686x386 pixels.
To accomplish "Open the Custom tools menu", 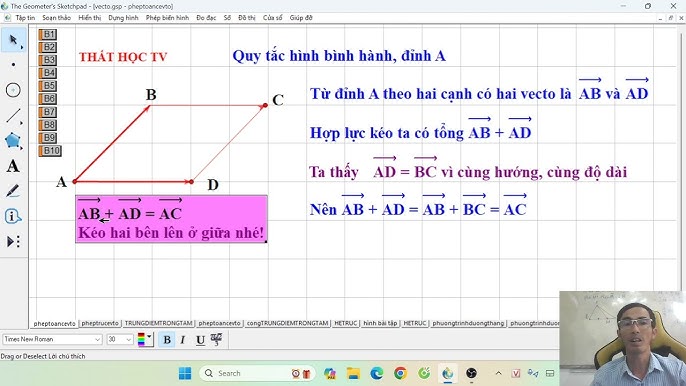I will [x=14, y=242].
